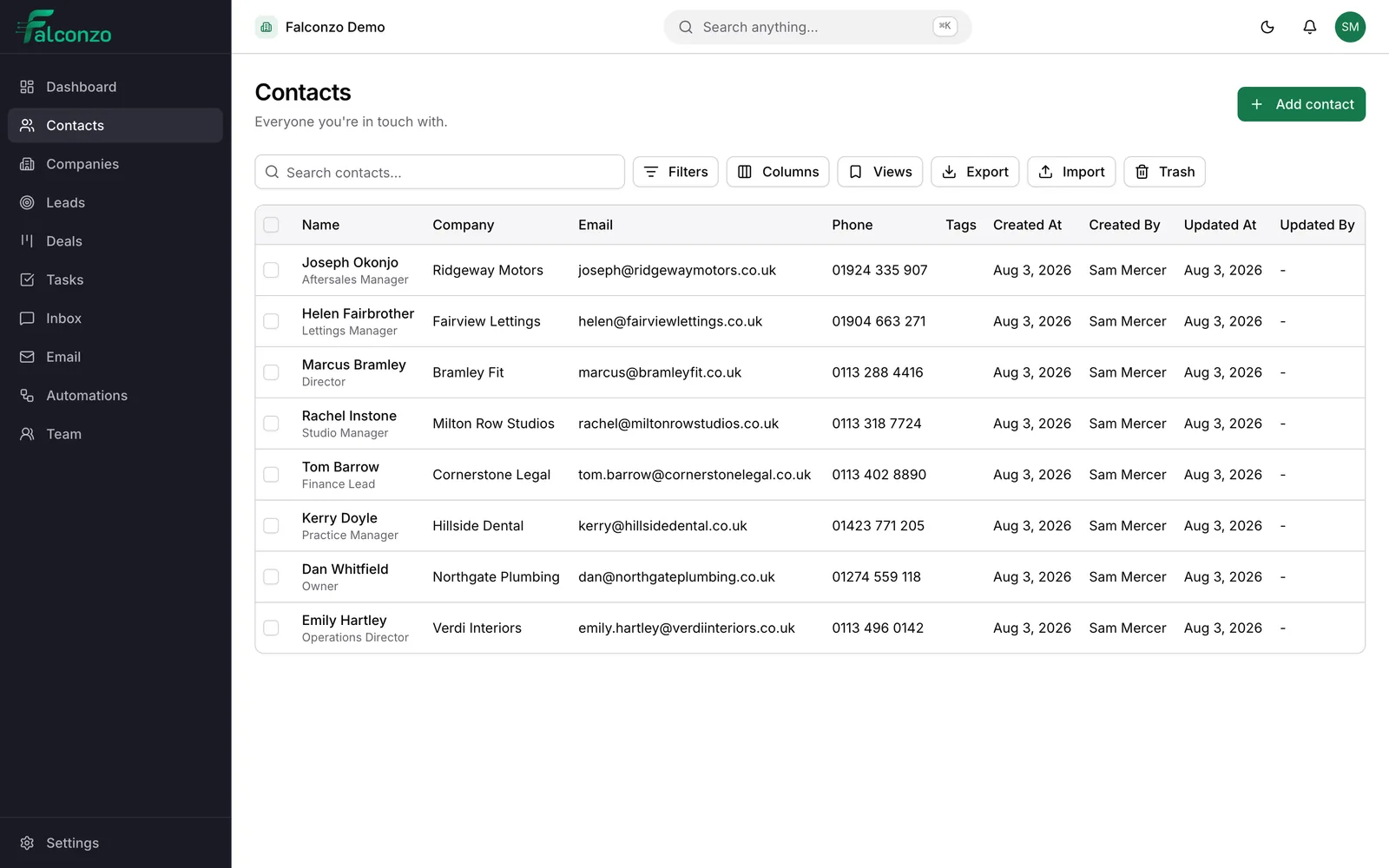Screen dimensions: 1389x868
Task: Sort by the Name column header
Action: (320, 225)
